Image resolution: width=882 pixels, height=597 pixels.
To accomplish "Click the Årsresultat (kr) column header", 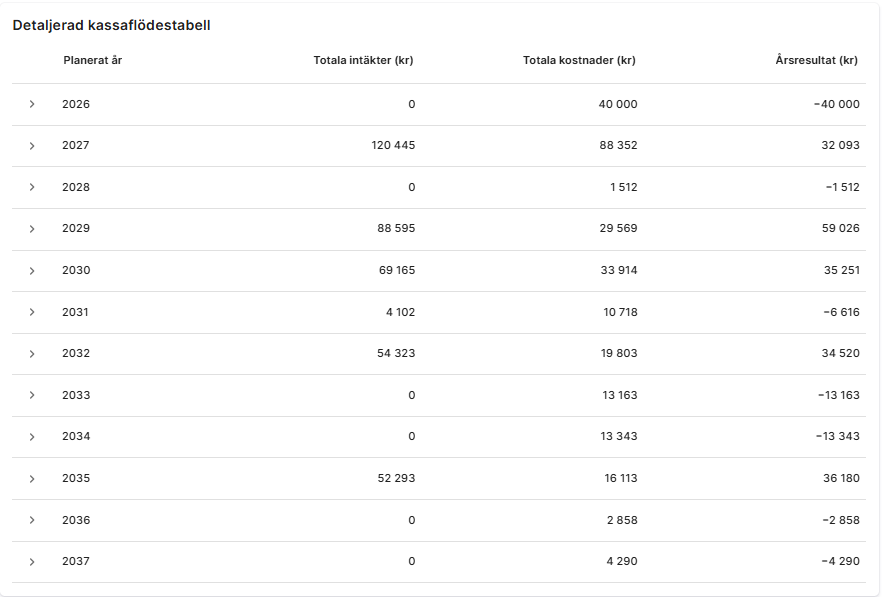I will (817, 60).
